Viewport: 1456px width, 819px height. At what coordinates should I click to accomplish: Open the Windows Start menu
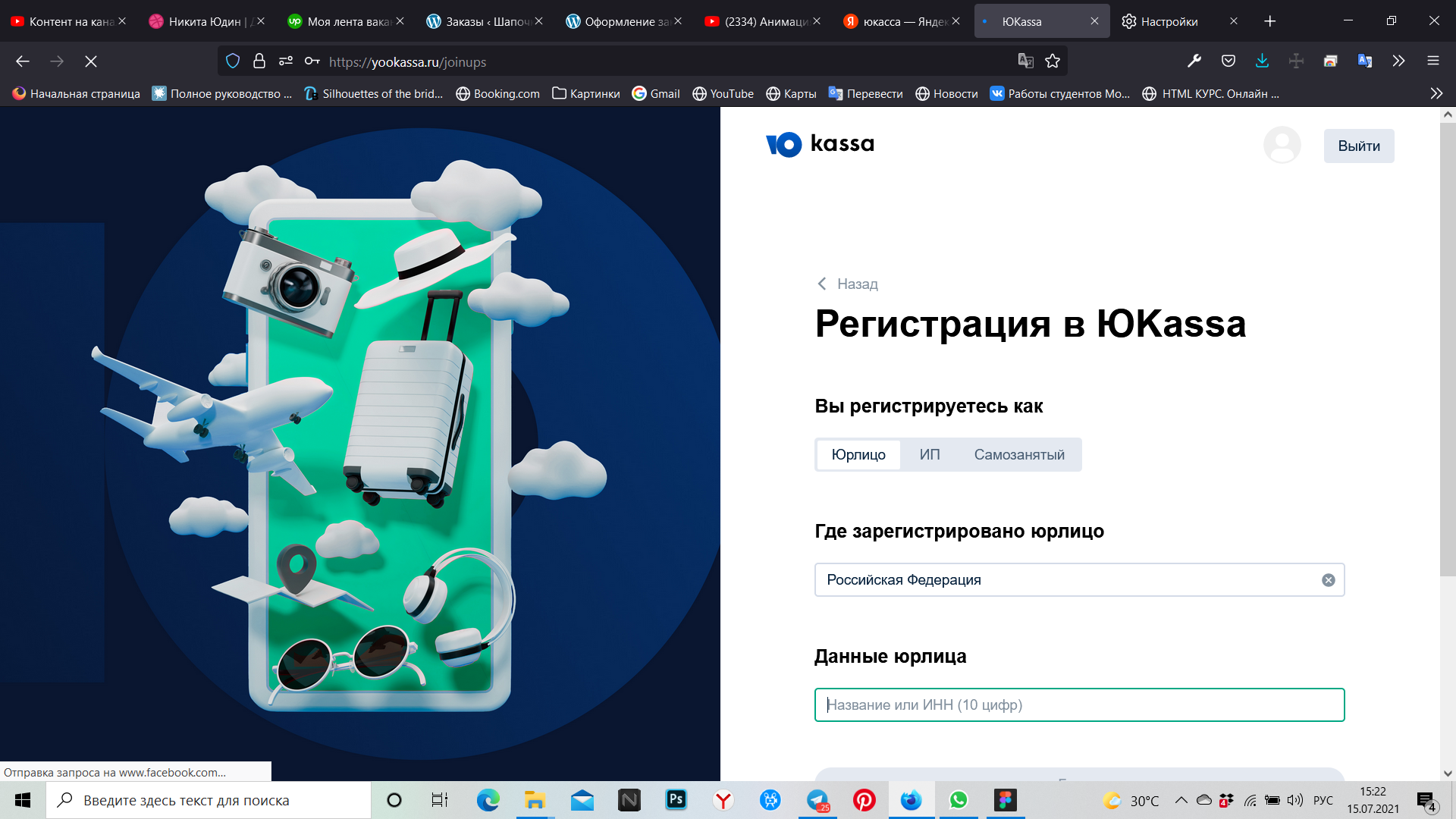(23, 800)
